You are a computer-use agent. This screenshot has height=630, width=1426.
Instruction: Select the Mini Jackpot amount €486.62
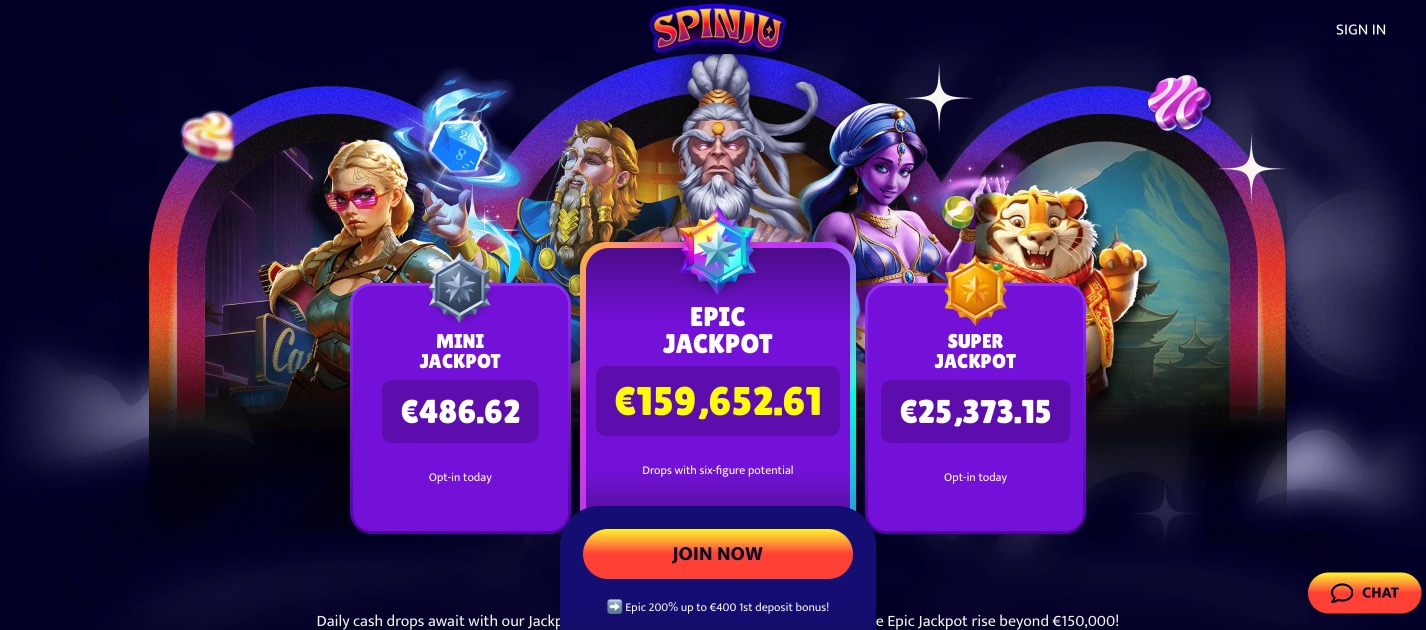click(x=460, y=411)
